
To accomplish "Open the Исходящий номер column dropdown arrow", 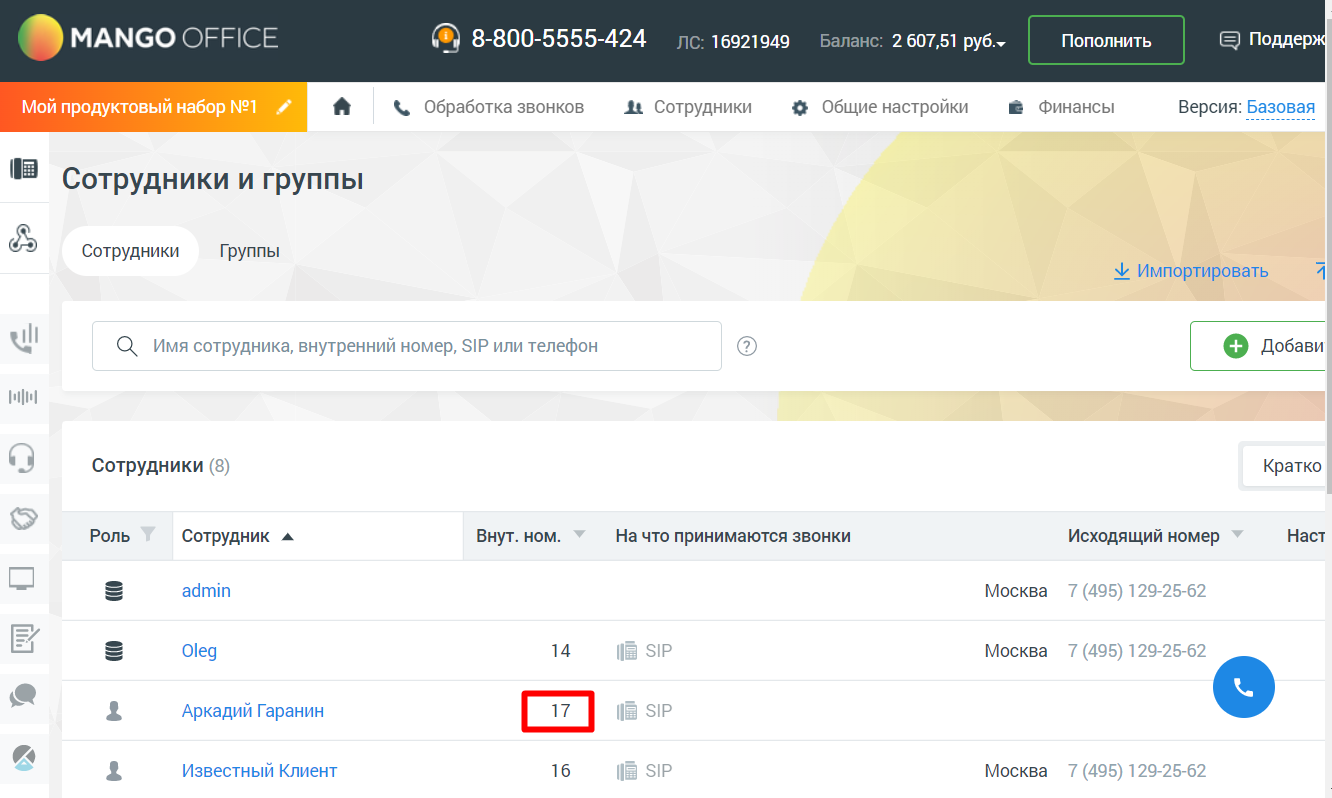I will (x=1237, y=535).
